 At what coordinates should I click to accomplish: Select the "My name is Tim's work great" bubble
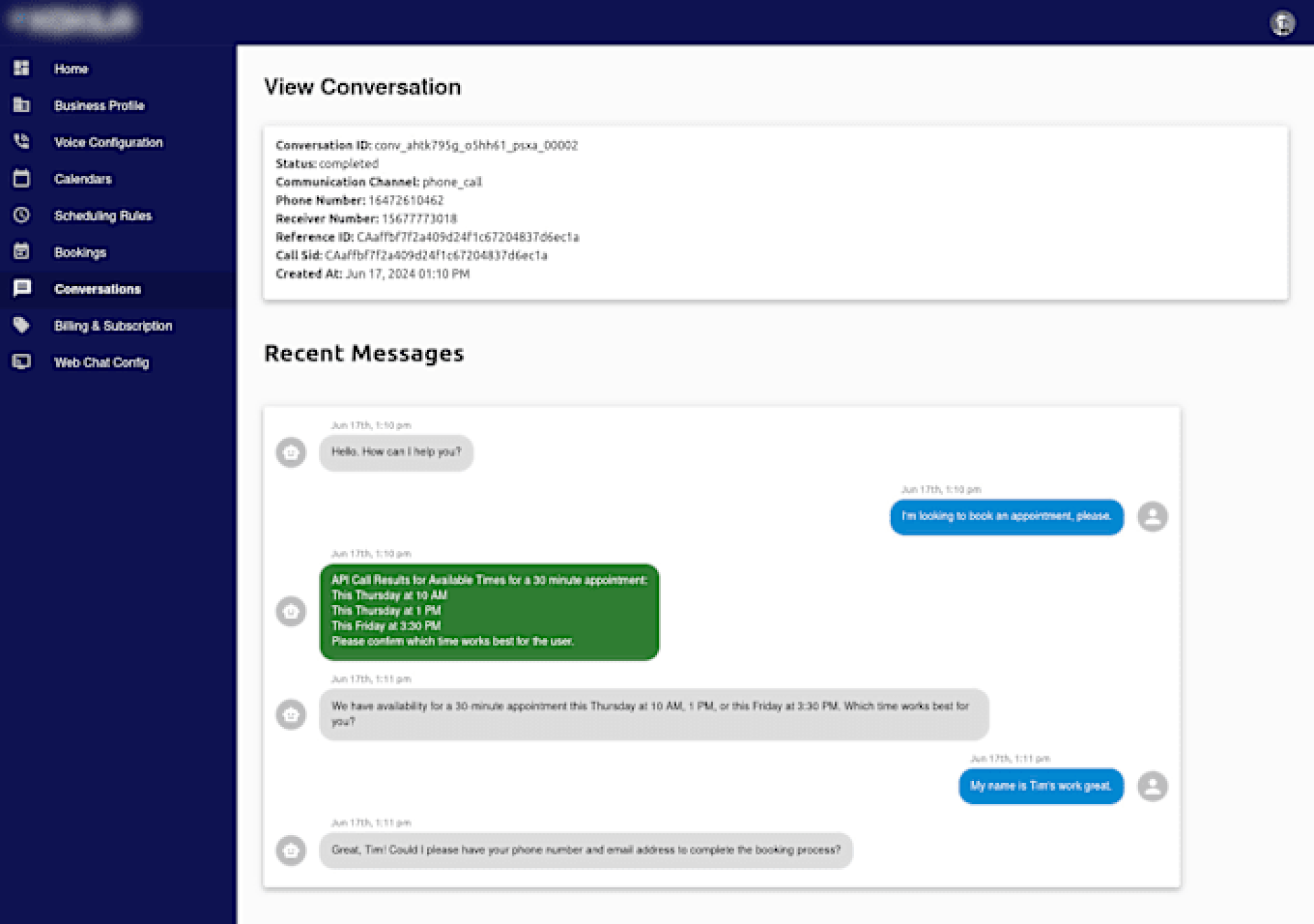click(1040, 786)
